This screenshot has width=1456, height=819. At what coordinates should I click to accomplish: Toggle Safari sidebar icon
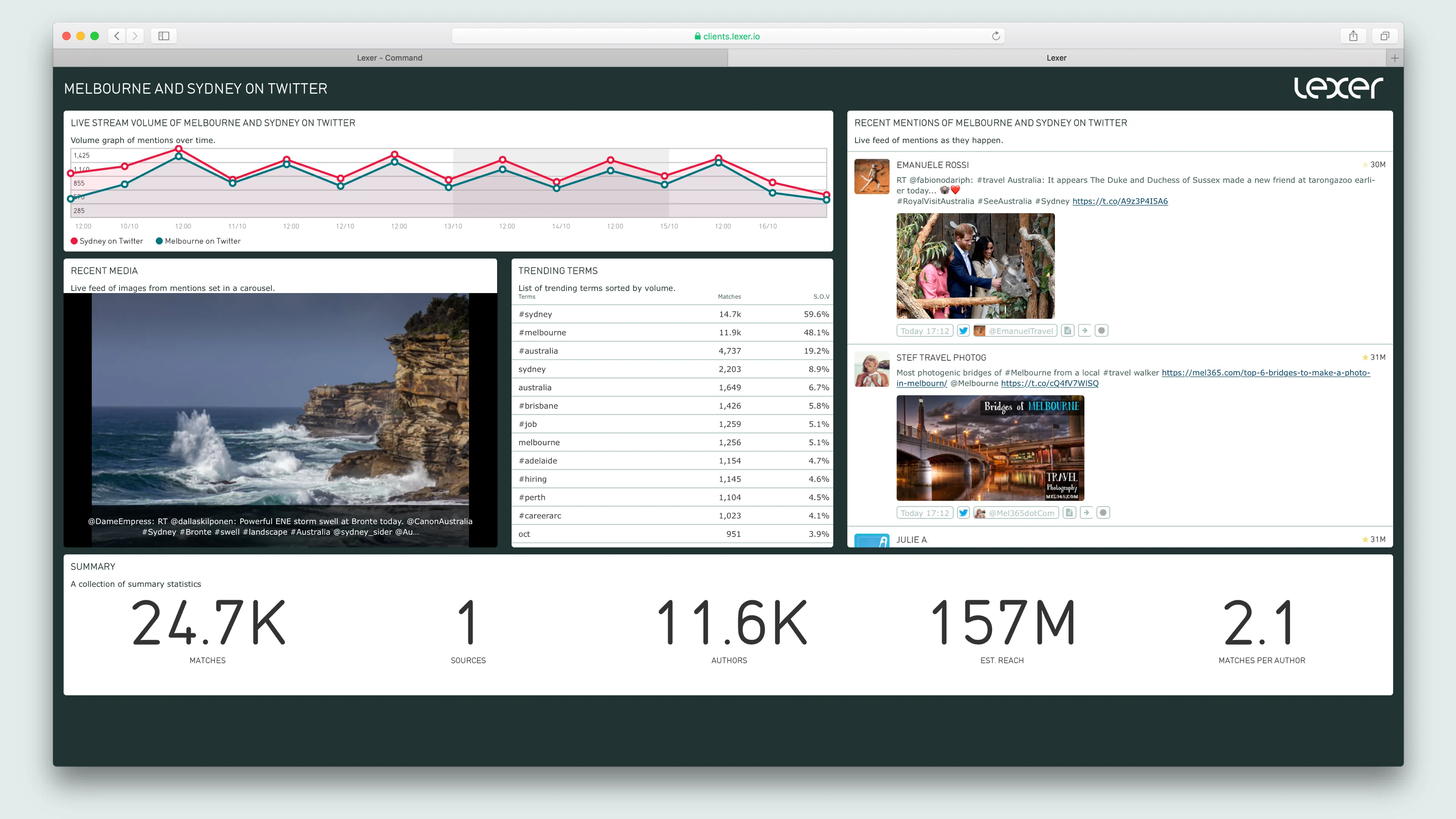[164, 36]
